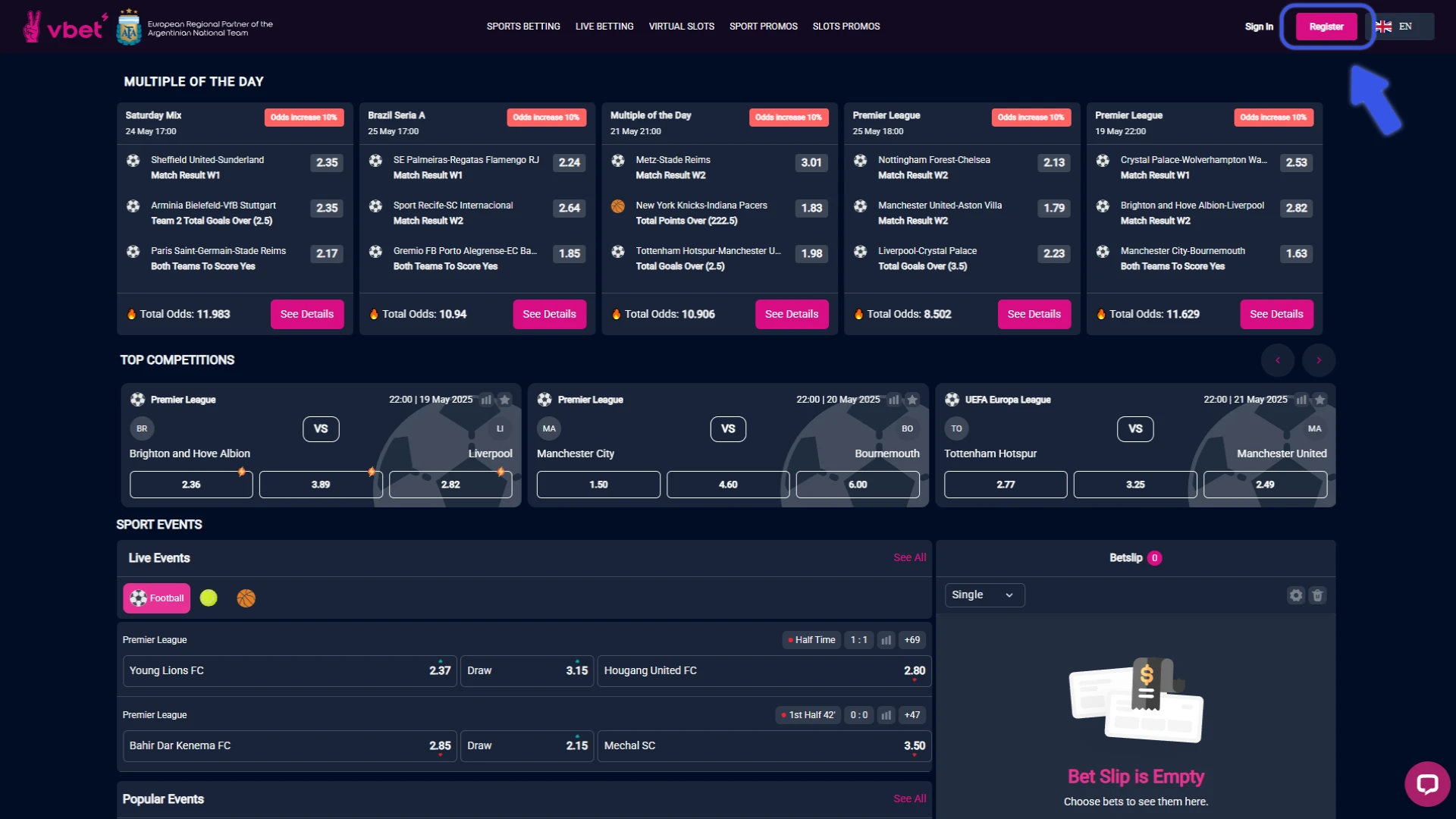Toggle the Half Time indicator on Young Lions match
This screenshot has height=819, width=1456.
[811, 640]
